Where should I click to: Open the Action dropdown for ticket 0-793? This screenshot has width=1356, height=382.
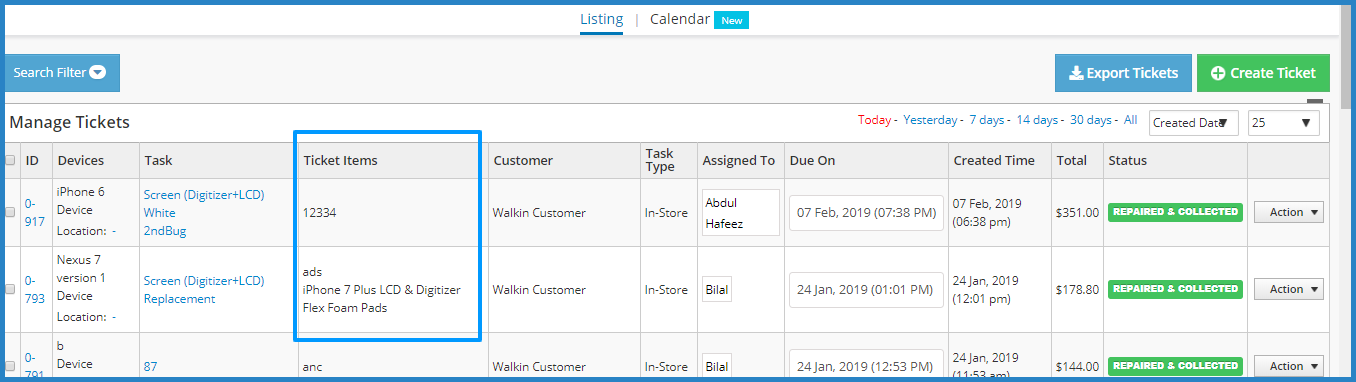(1288, 289)
